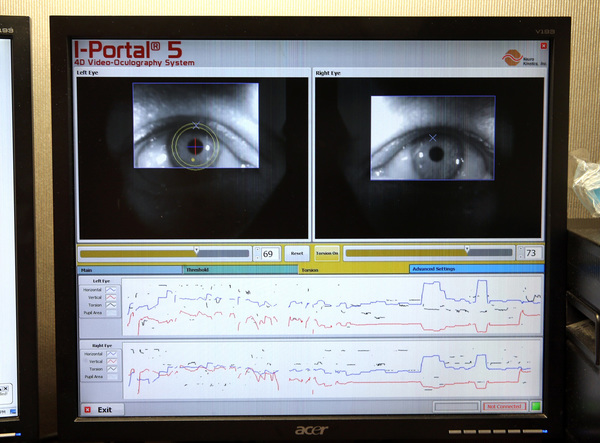Click the Exit button
The image size is (600, 443).
[99, 409]
